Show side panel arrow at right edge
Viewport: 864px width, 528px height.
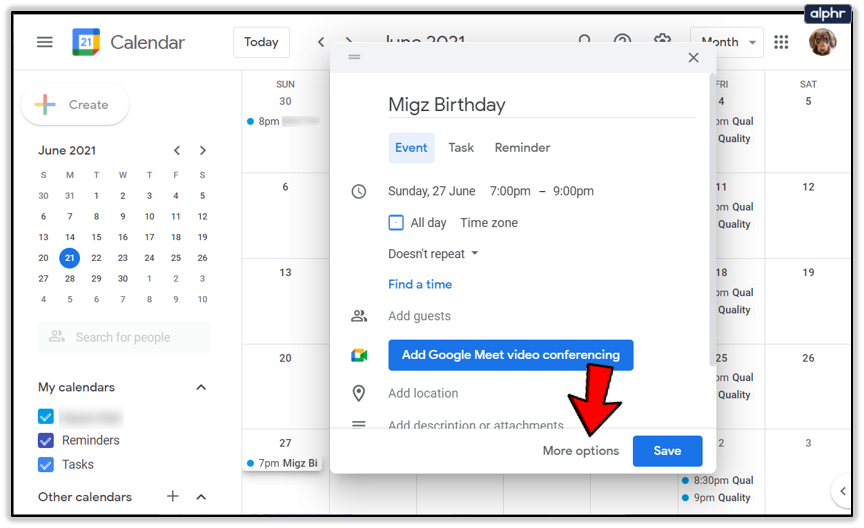843,491
